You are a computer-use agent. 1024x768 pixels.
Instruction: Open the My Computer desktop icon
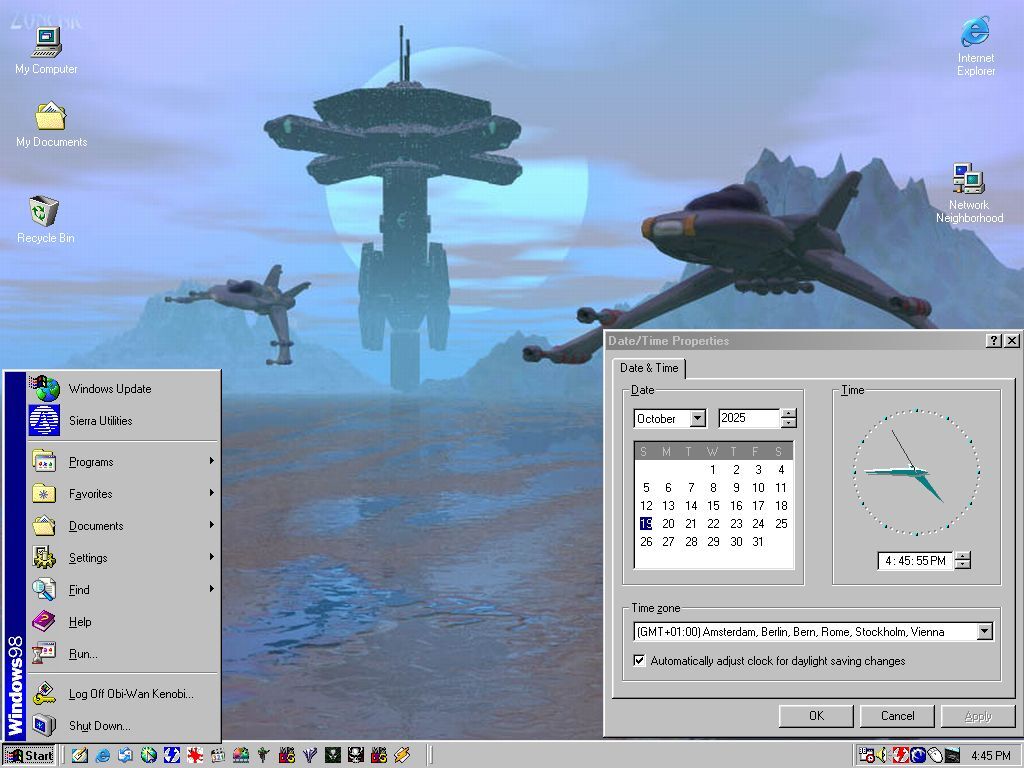click(x=46, y=43)
